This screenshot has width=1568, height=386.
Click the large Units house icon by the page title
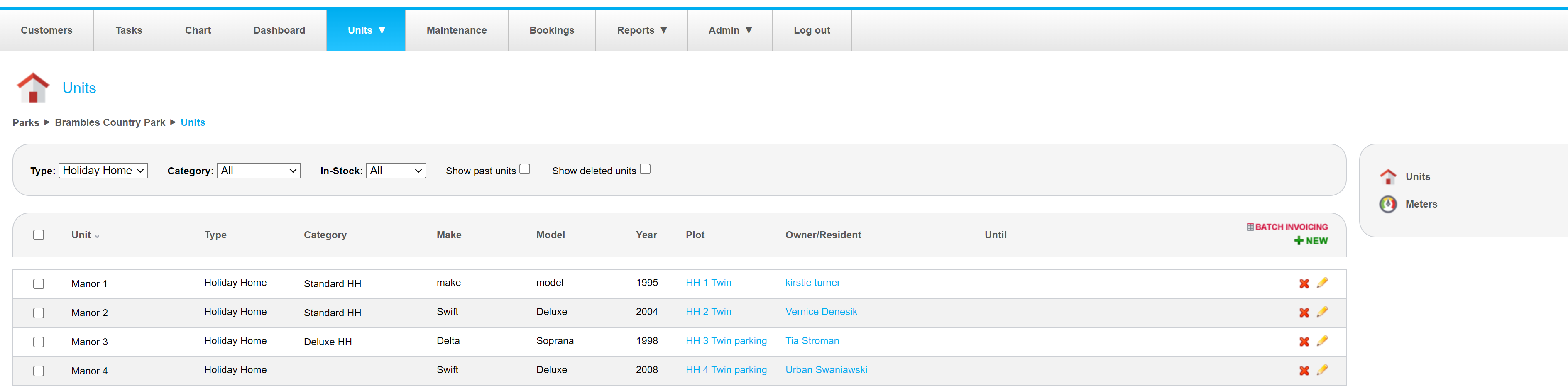[33, 88]
